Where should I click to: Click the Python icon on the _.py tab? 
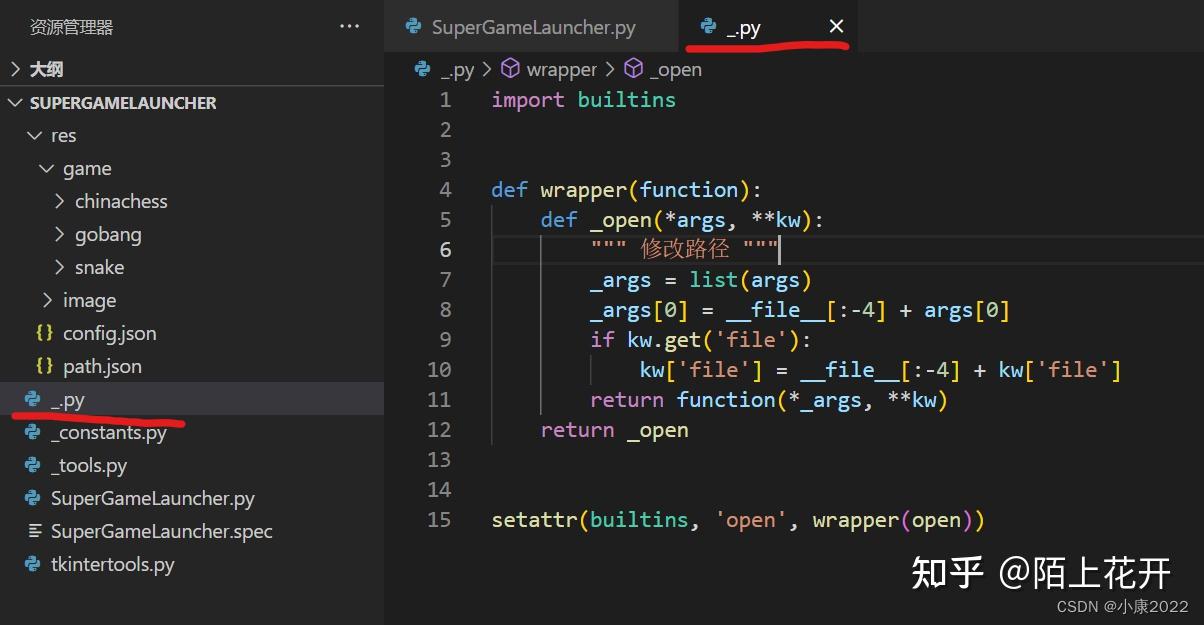709,27
